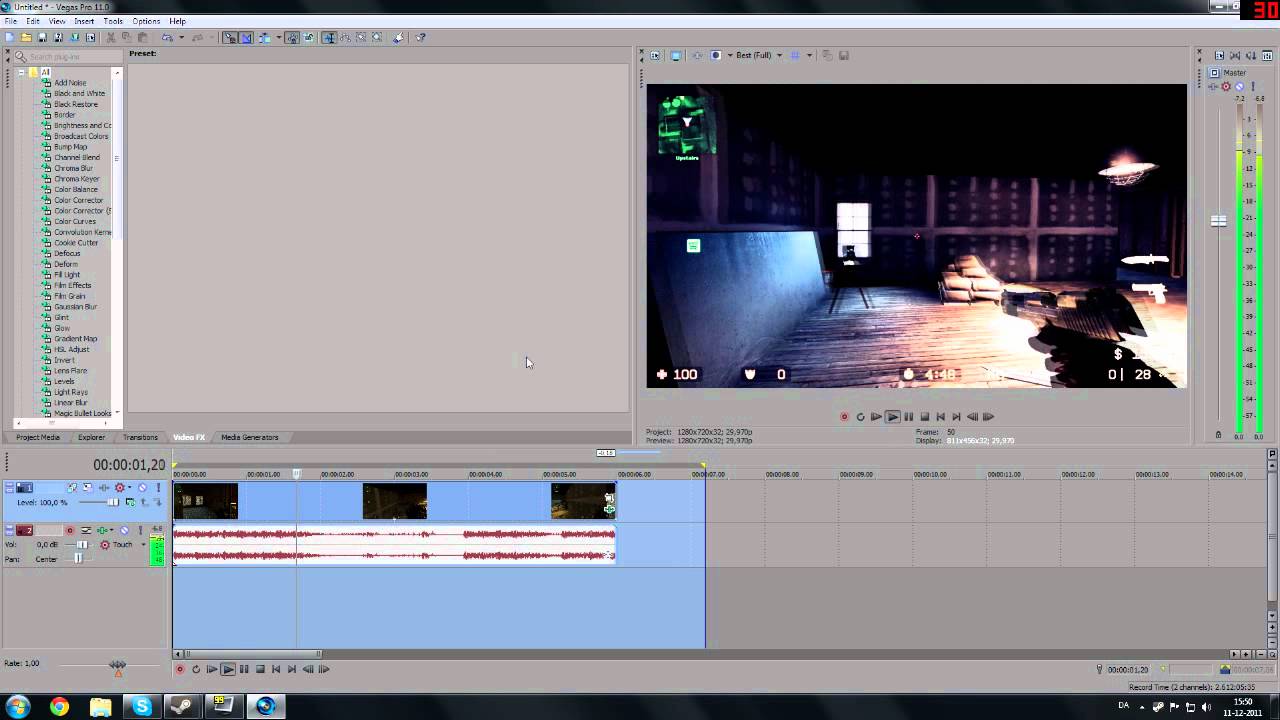Click the Stop button in timeline transport
The width and height of the screenshot is (1280, 720).
260,669
